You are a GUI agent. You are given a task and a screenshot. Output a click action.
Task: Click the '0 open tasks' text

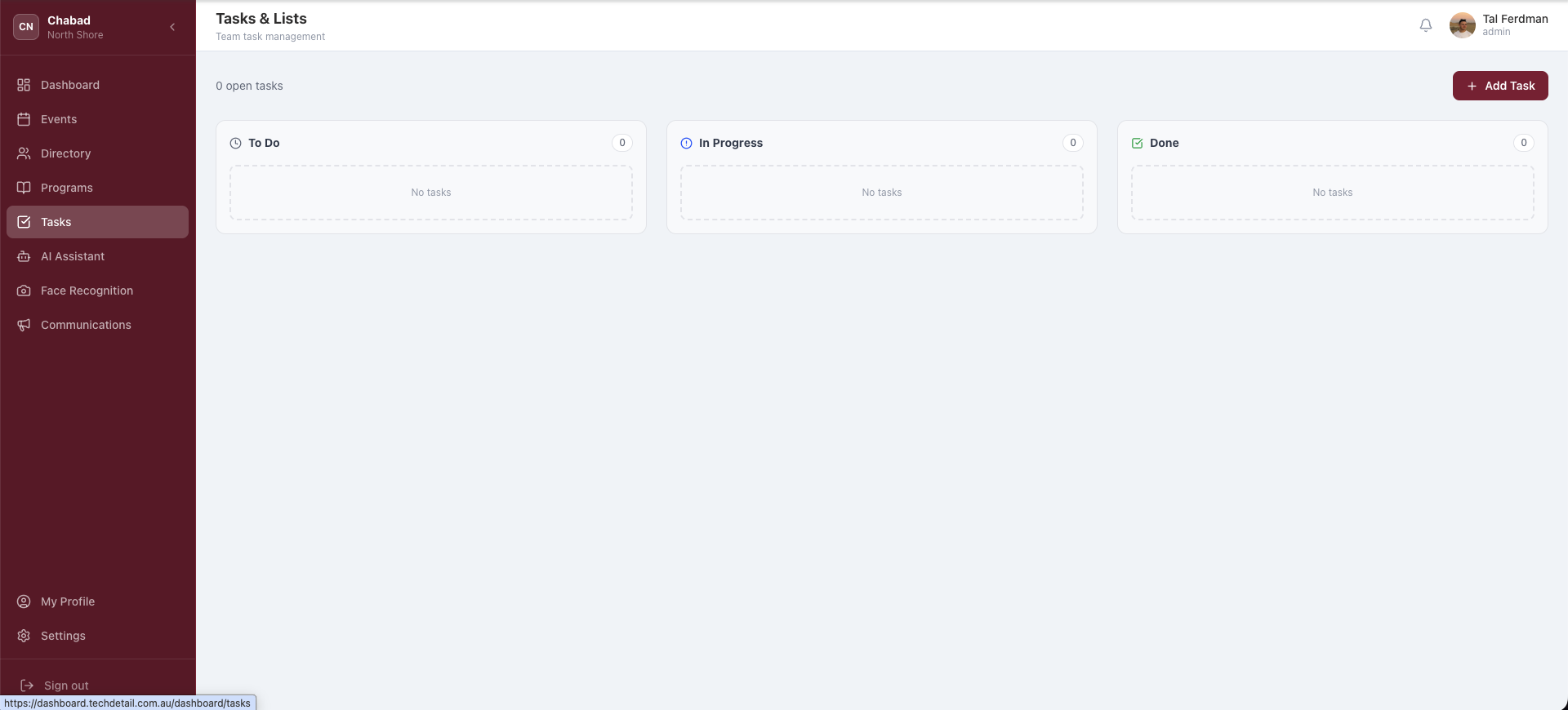click(x=249, y=86)
